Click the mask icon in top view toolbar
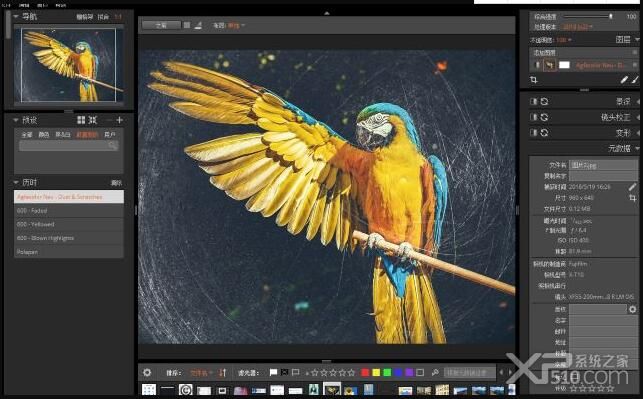Viewport: 643px width, 399px height. point(198,25)
